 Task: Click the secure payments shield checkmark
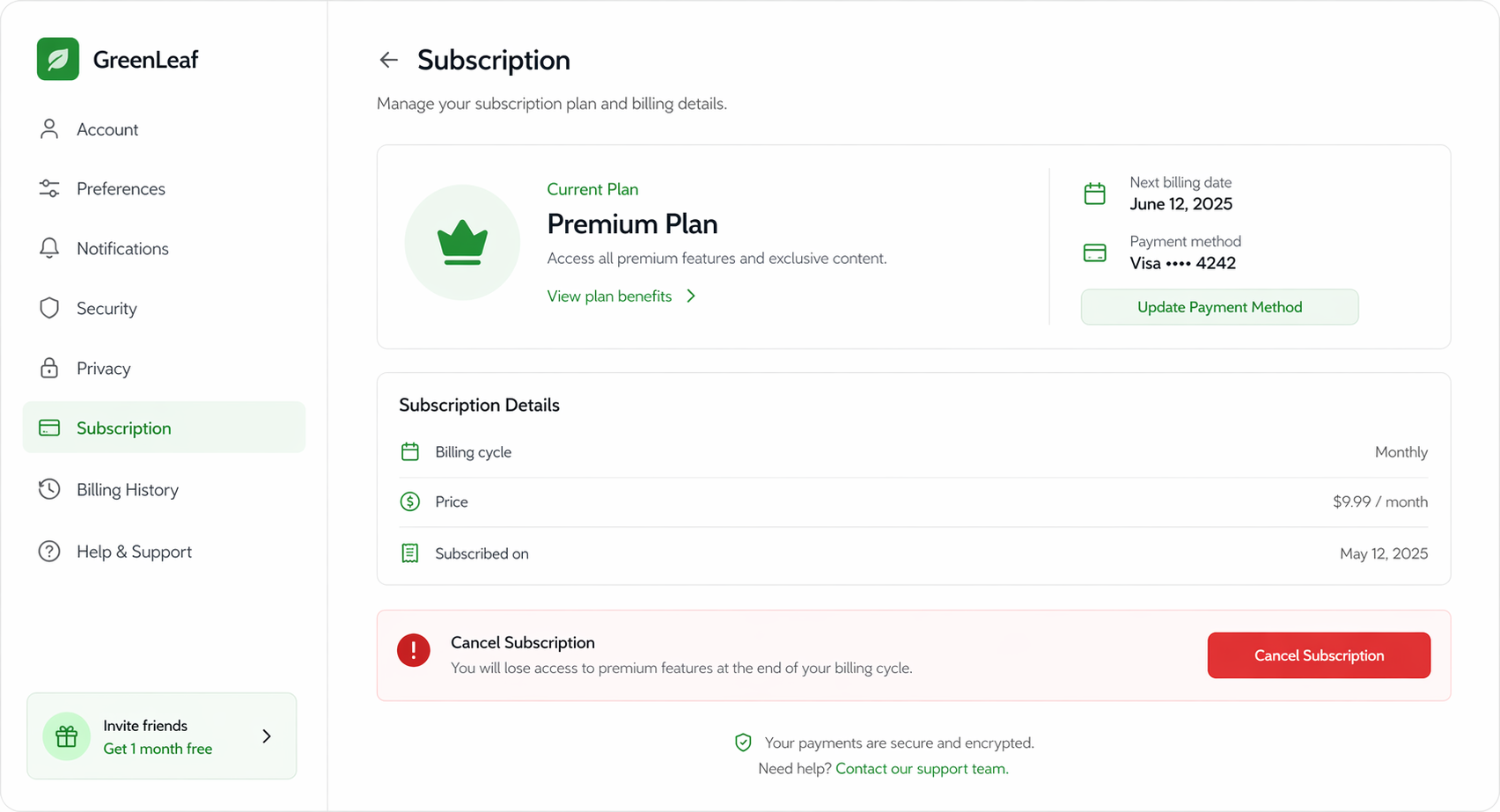tap(744, 742)
